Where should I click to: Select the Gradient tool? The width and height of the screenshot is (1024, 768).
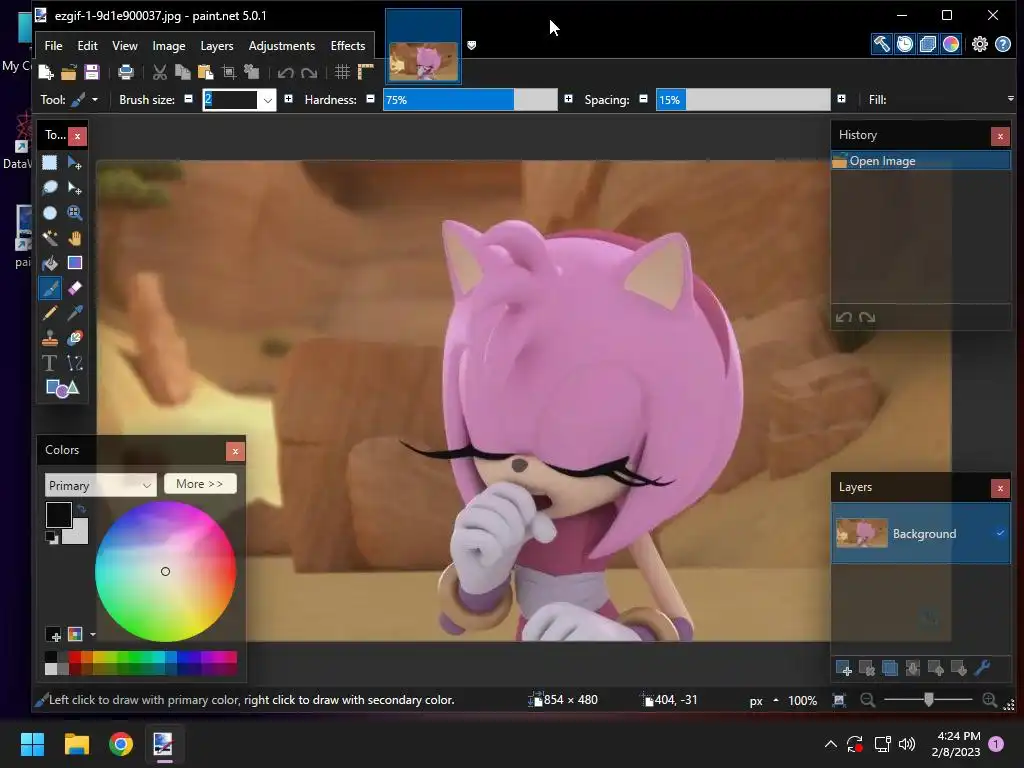[x=74, y=263]
